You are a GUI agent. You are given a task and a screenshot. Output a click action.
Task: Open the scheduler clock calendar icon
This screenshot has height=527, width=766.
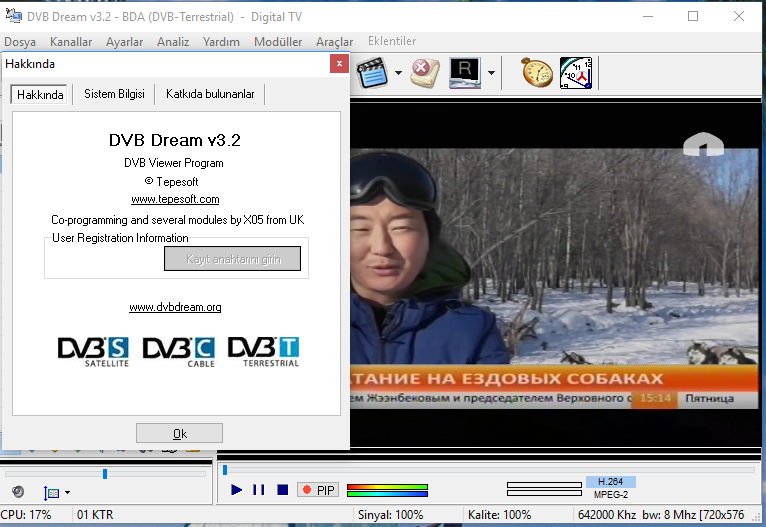(x=576, y=73)
